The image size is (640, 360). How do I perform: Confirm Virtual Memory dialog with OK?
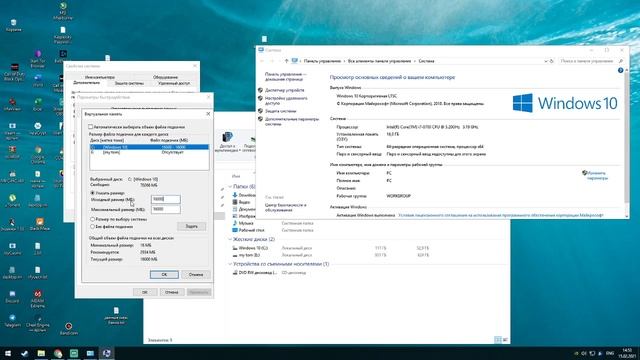[164, 275]
